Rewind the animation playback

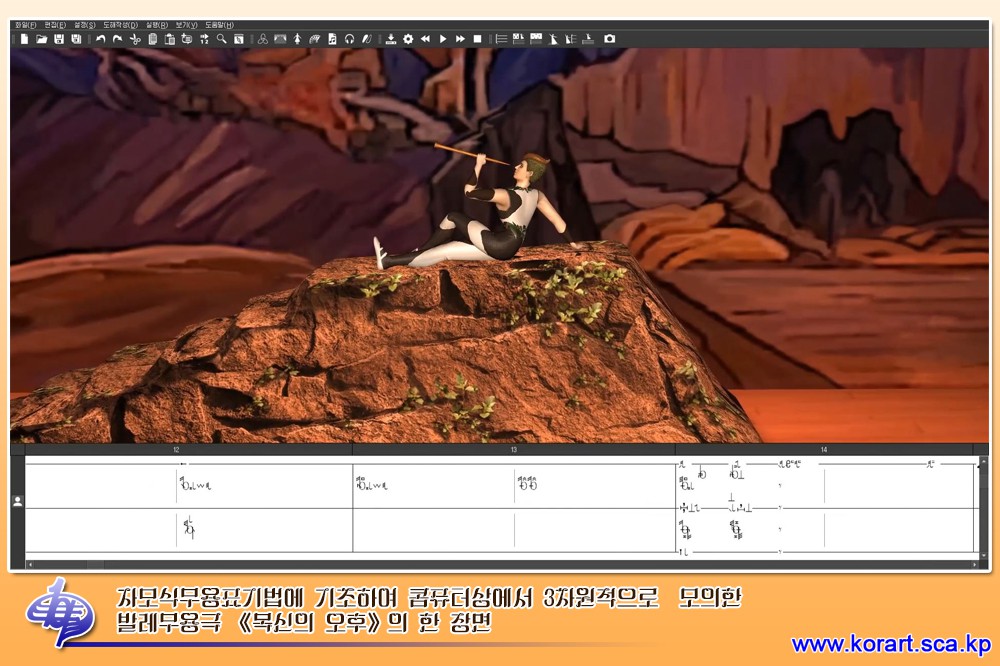pyautogui.click(x=425, y=39)
